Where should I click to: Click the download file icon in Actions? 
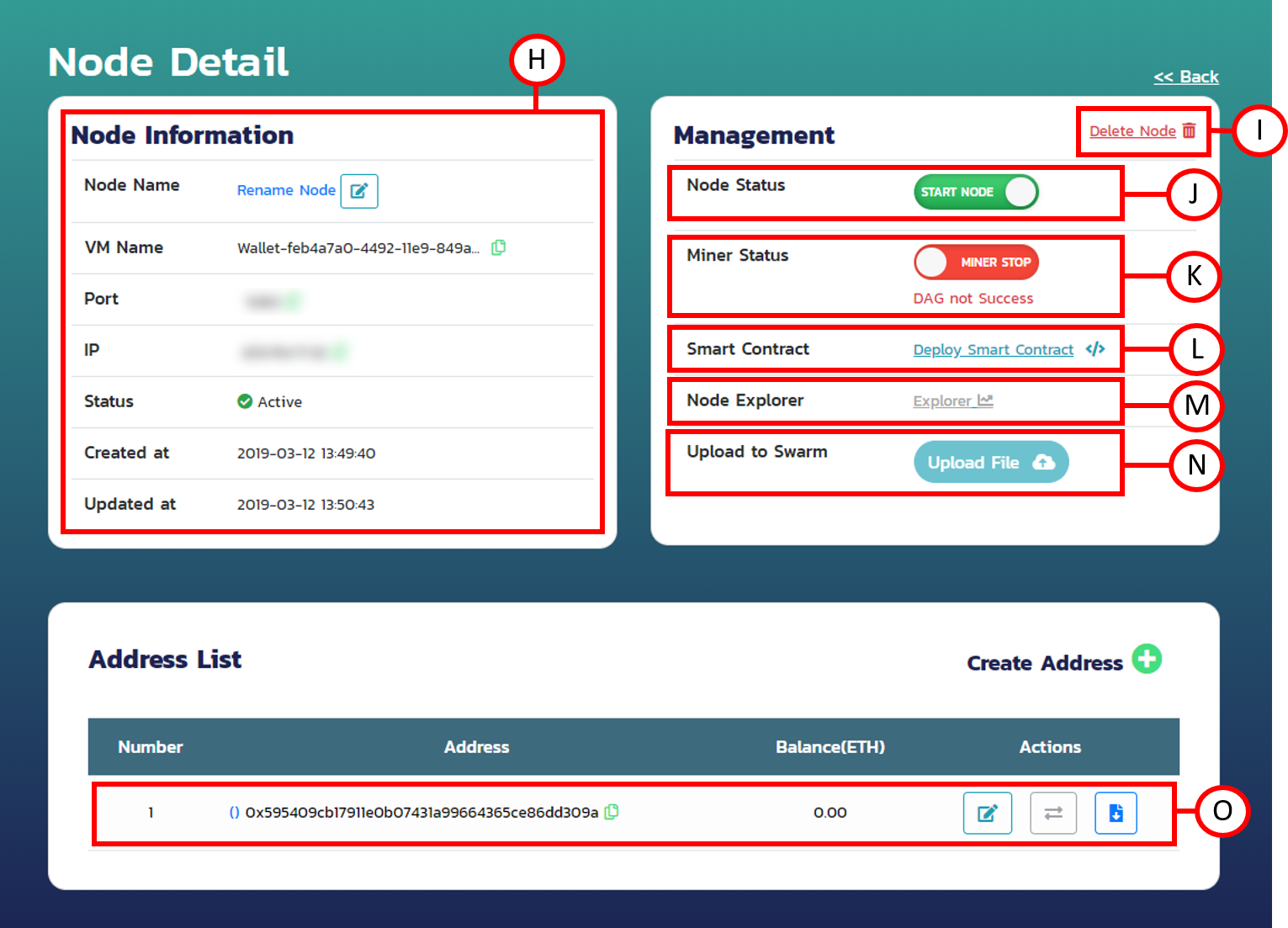point(1116,813)
